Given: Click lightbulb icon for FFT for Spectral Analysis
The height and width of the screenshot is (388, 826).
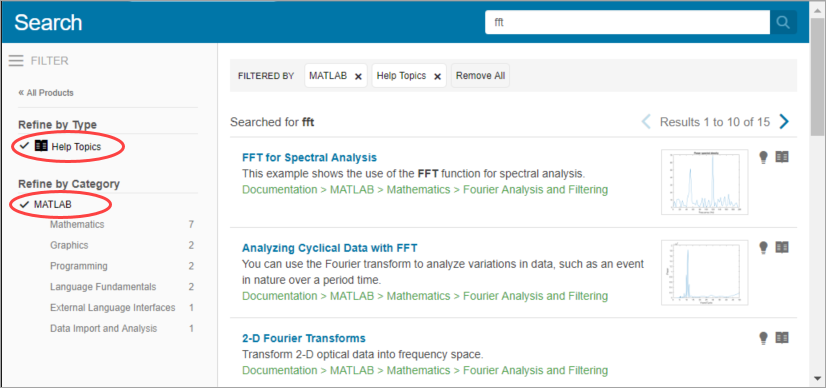Looking at the screenshot, I should click(763, 157).
